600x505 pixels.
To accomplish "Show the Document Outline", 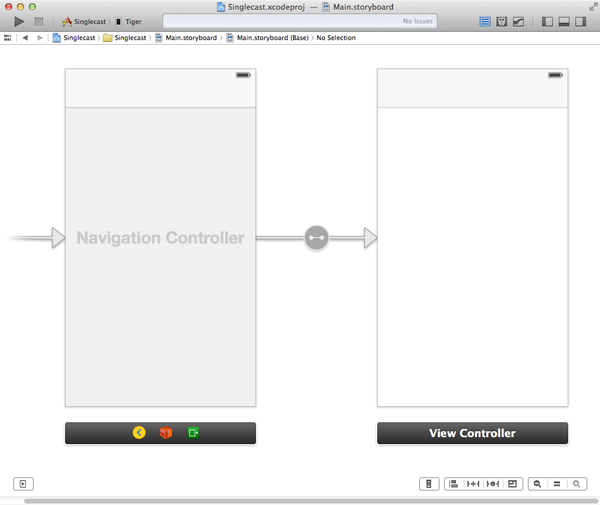I will point(23,484).
